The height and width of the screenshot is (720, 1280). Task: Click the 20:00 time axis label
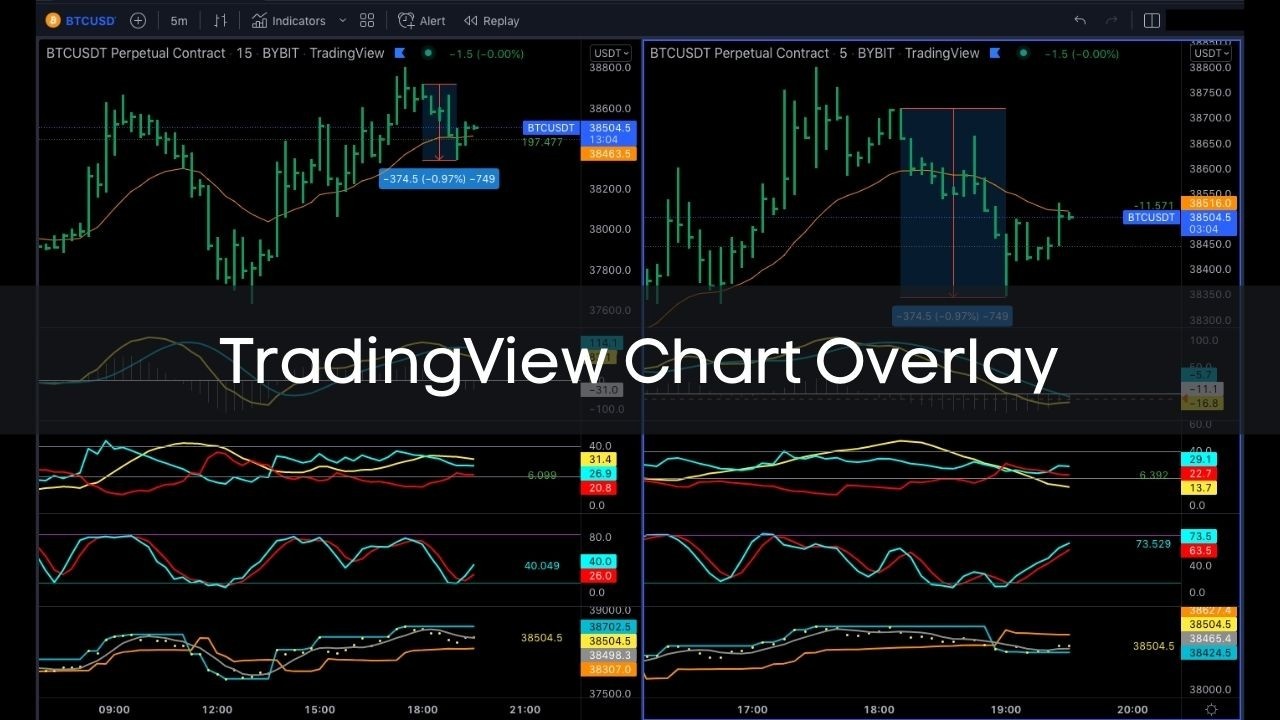tap(1133, 709)
